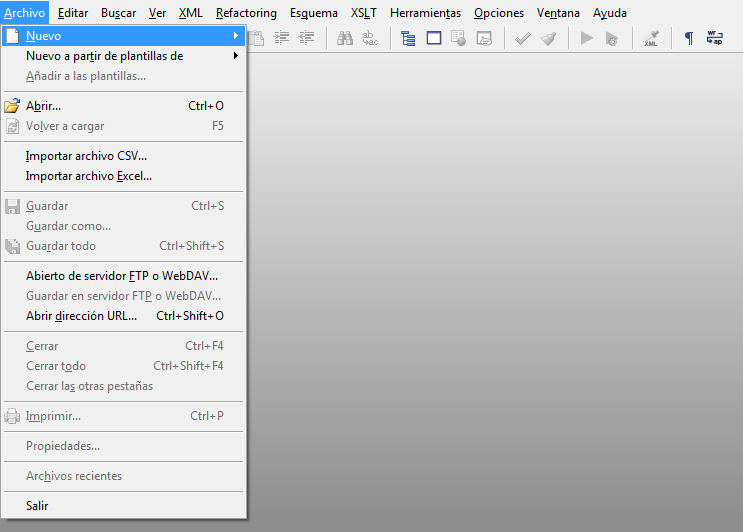
Task: Click the Cerrar menu entry
Action: coord(123,346)
